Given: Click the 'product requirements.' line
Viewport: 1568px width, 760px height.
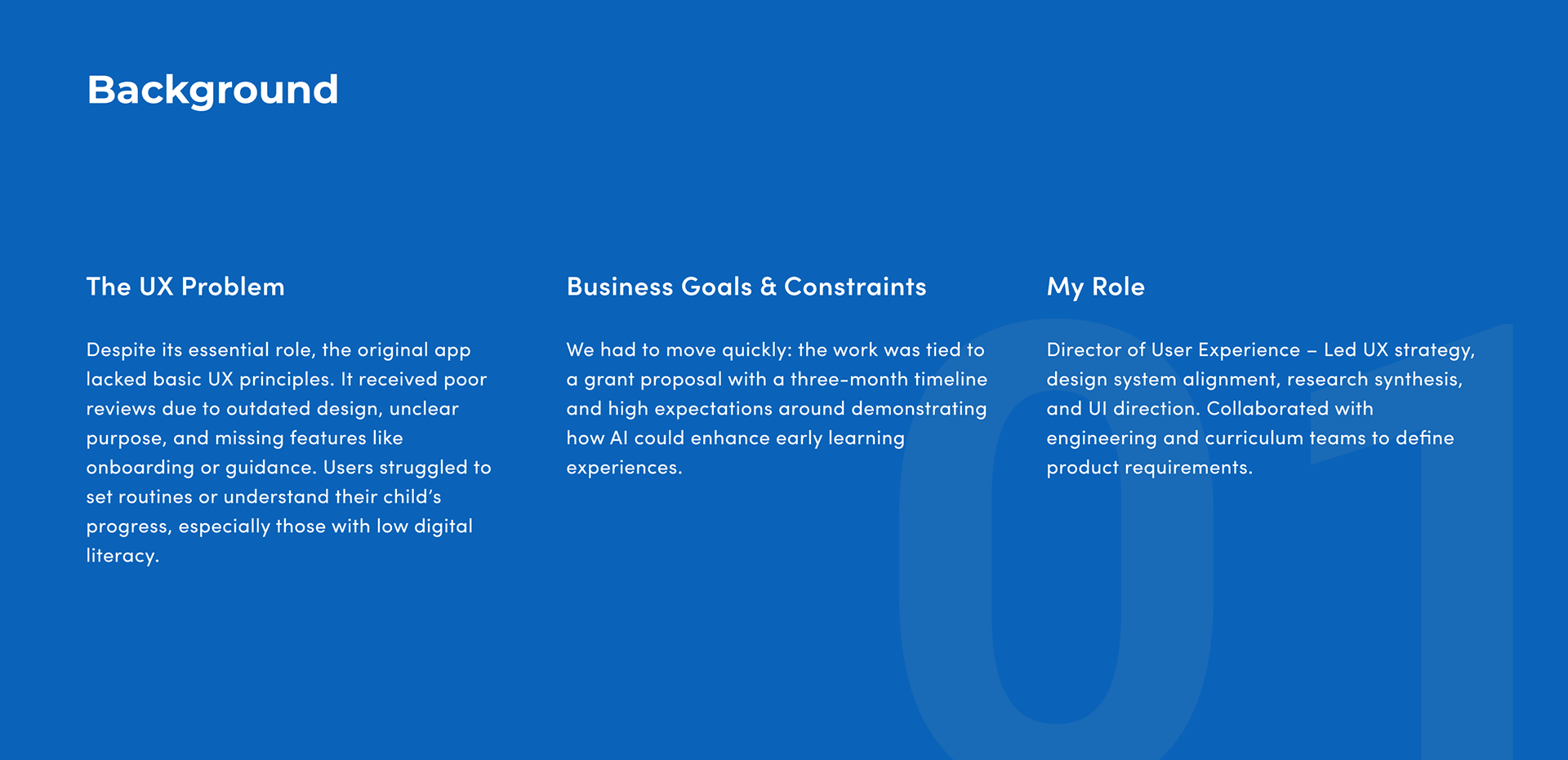Looking at the screenshot, I should pos(1149,468).
